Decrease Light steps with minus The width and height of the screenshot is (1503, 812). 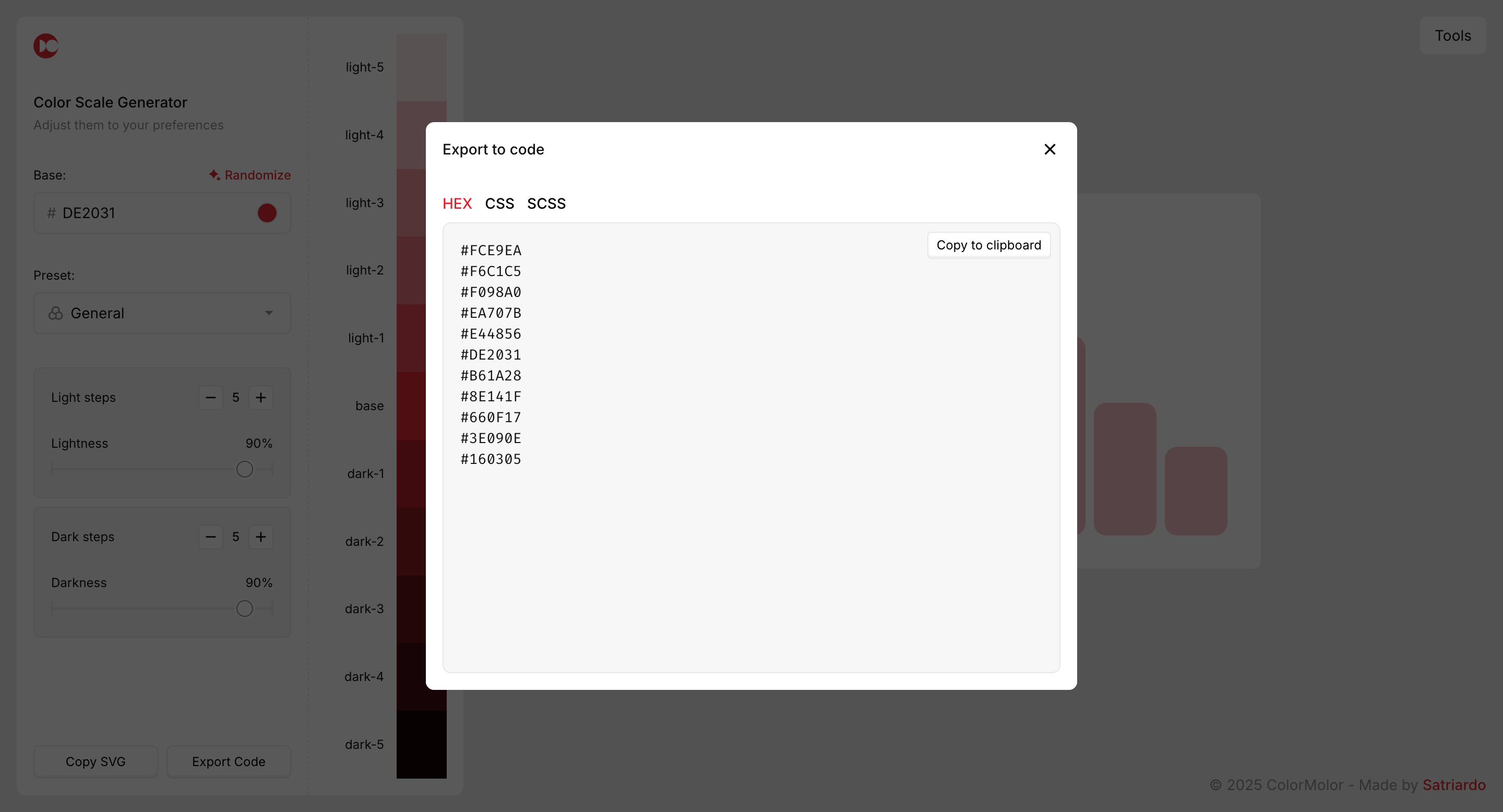click(x=211, y=397)
